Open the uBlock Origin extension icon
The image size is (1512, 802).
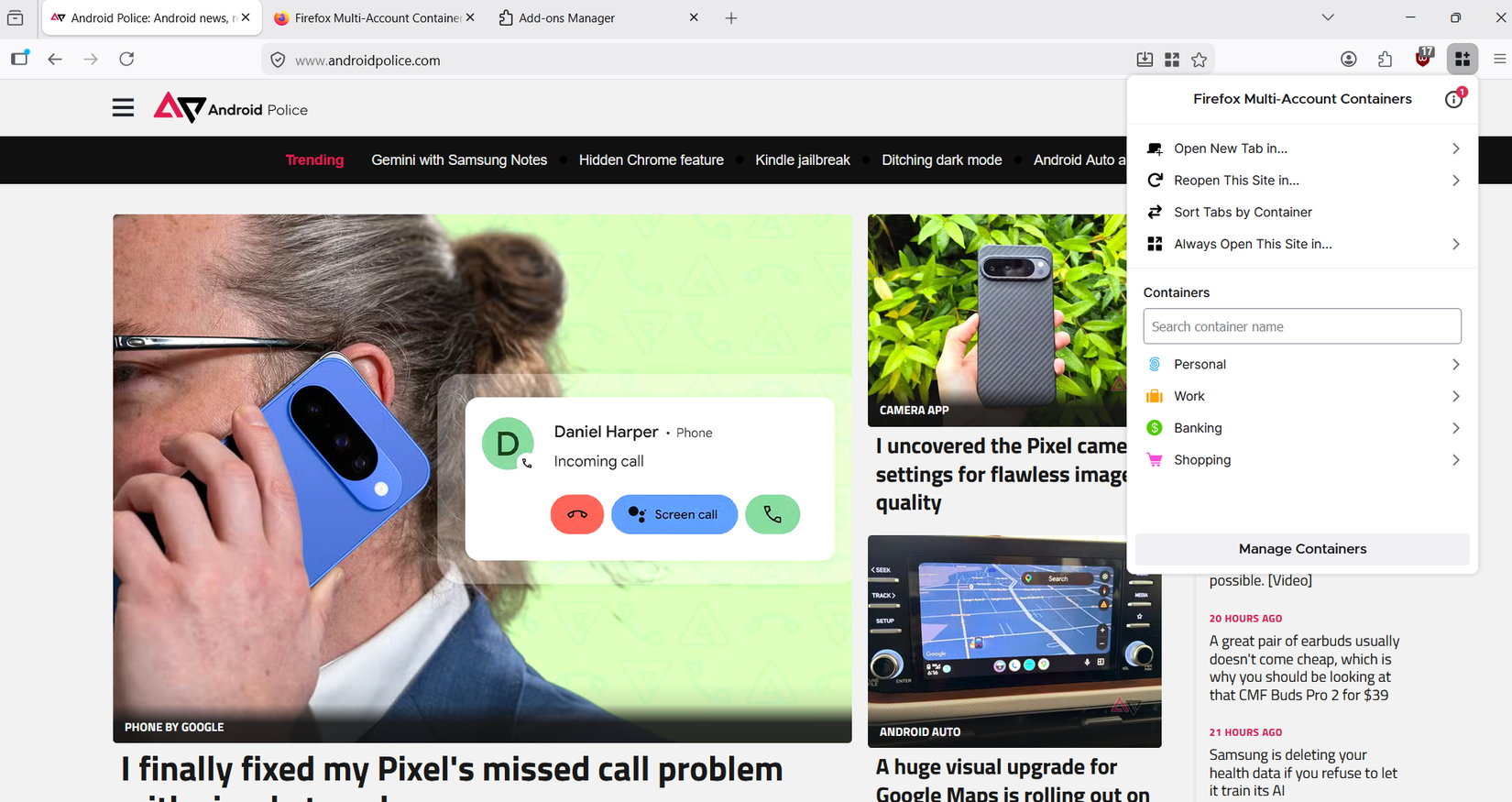(1423, 58)
